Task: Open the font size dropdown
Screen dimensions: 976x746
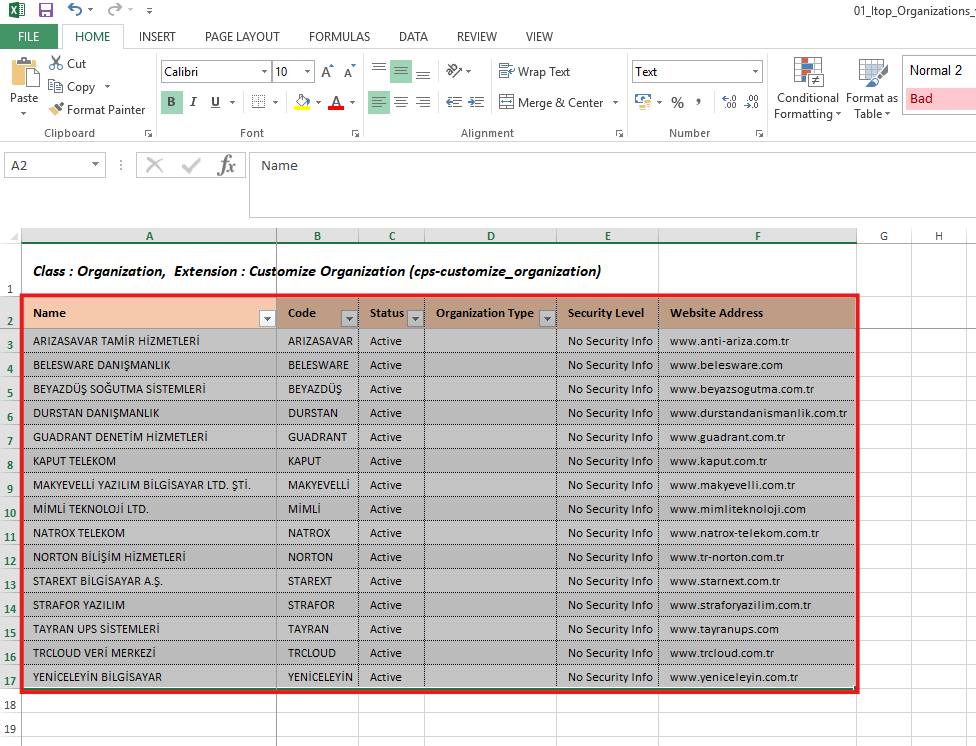Action: pos(307,72)
